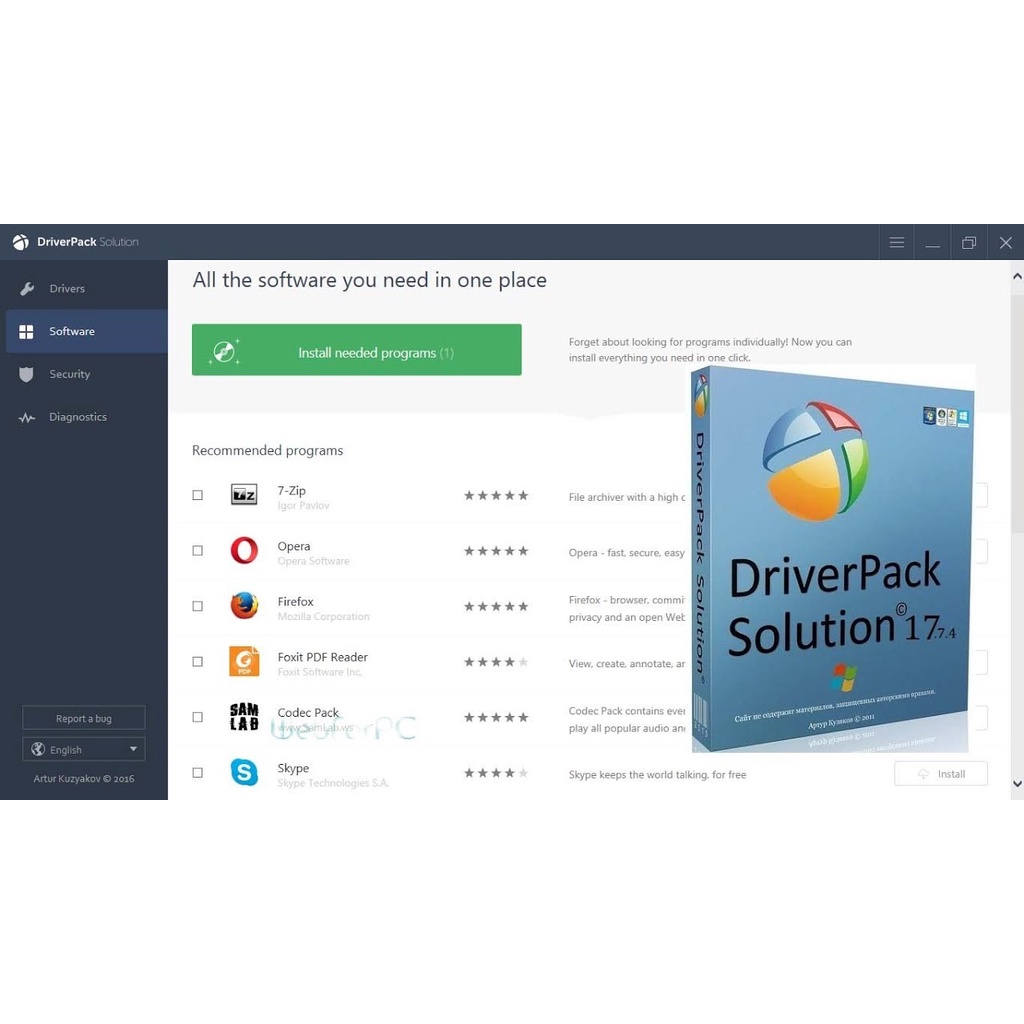This screenshot has height=1024, width=1024.
Task: Click the 7-Zip program icon
Action: [244, 495]
